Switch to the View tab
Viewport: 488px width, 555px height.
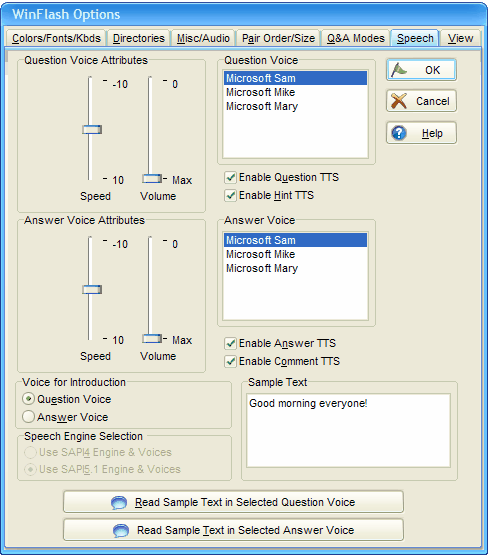(x=460, y=38)
